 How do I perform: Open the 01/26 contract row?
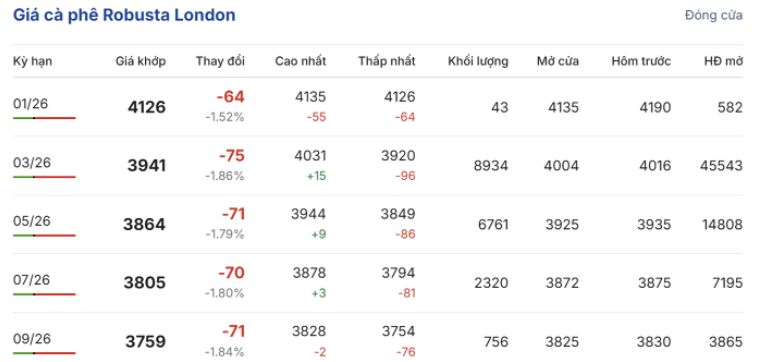pos(378,107)
